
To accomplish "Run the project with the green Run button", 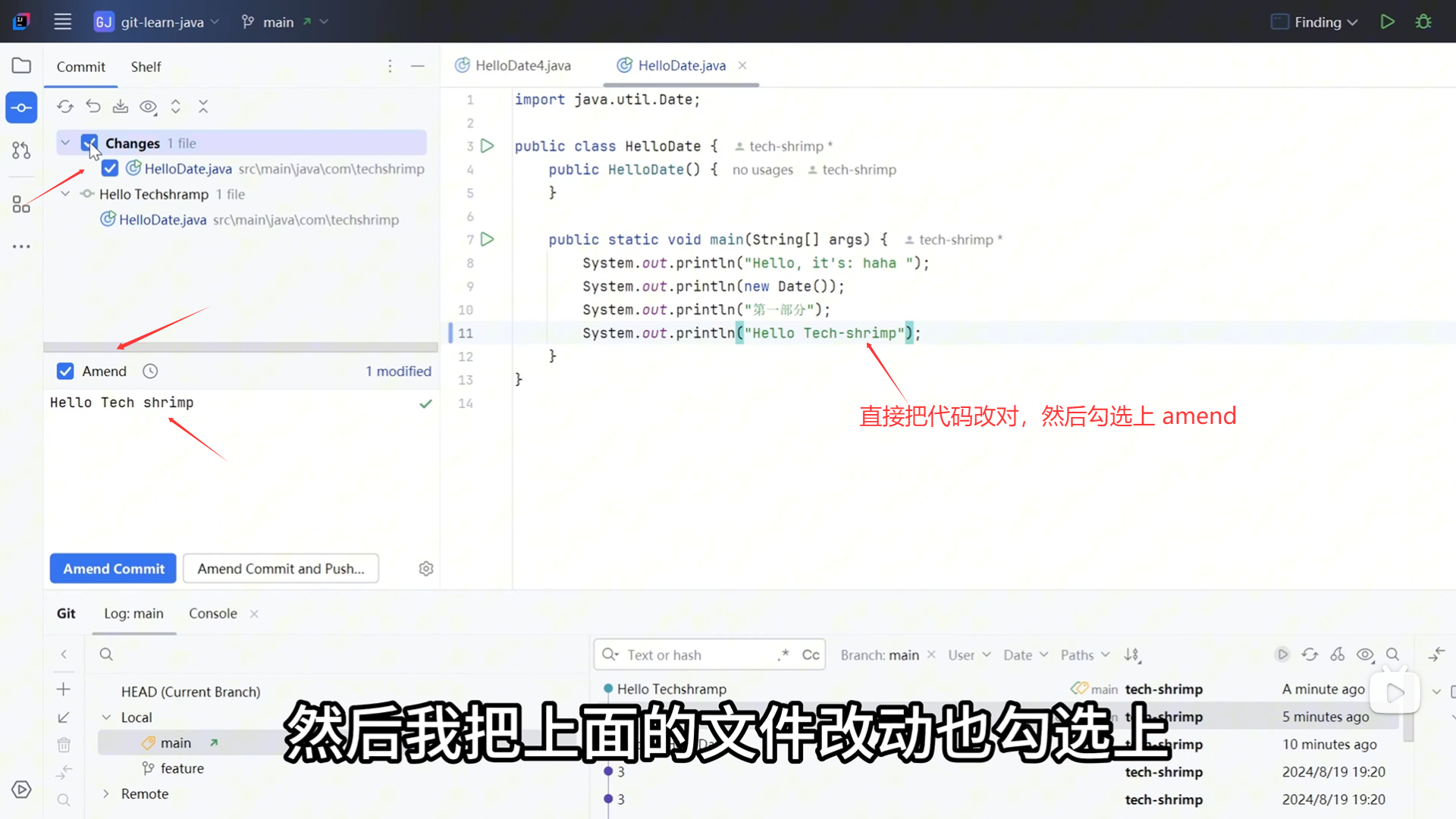I will point(1387,22).
